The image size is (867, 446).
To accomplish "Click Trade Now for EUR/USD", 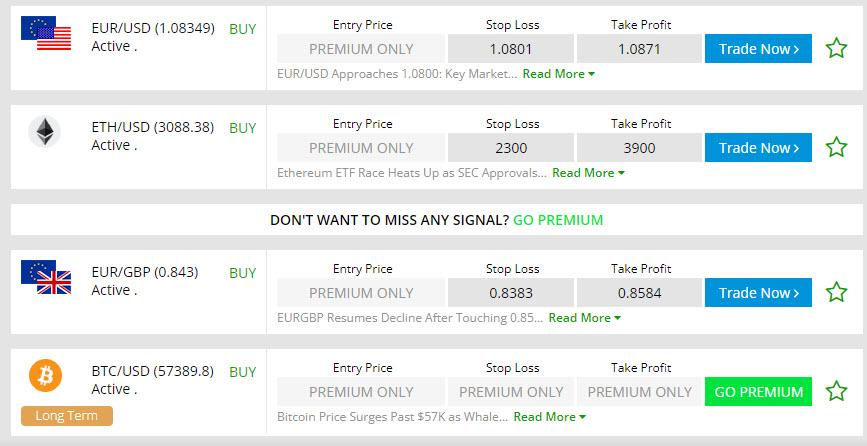I will [758, 49].
